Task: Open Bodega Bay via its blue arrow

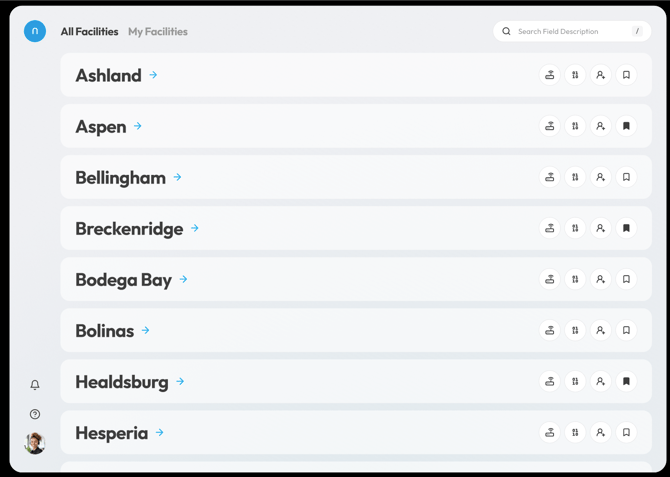Action: 183,279
